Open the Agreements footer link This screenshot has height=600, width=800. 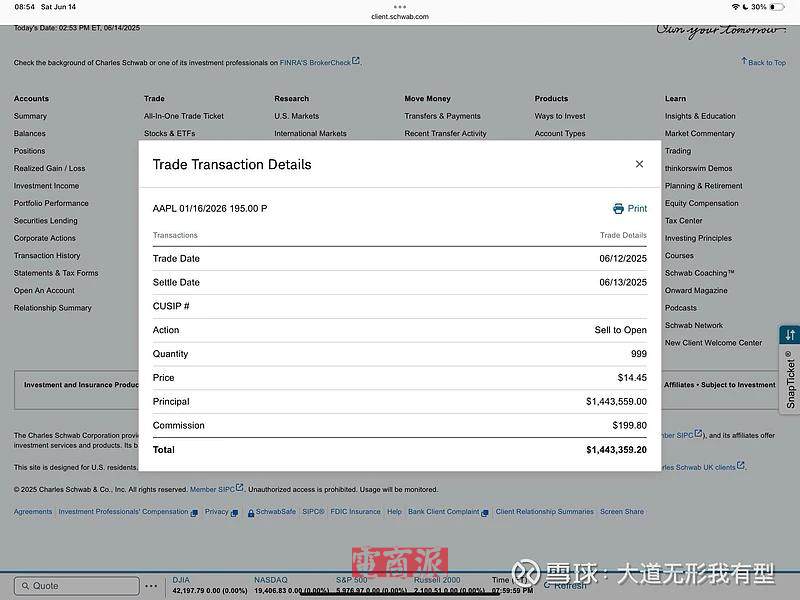tap(33, 511)
